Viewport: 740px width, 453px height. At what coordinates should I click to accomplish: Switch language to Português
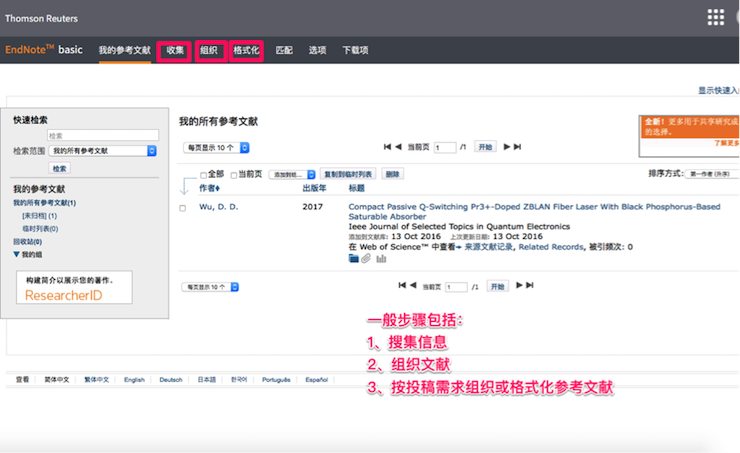coord(276,379)
